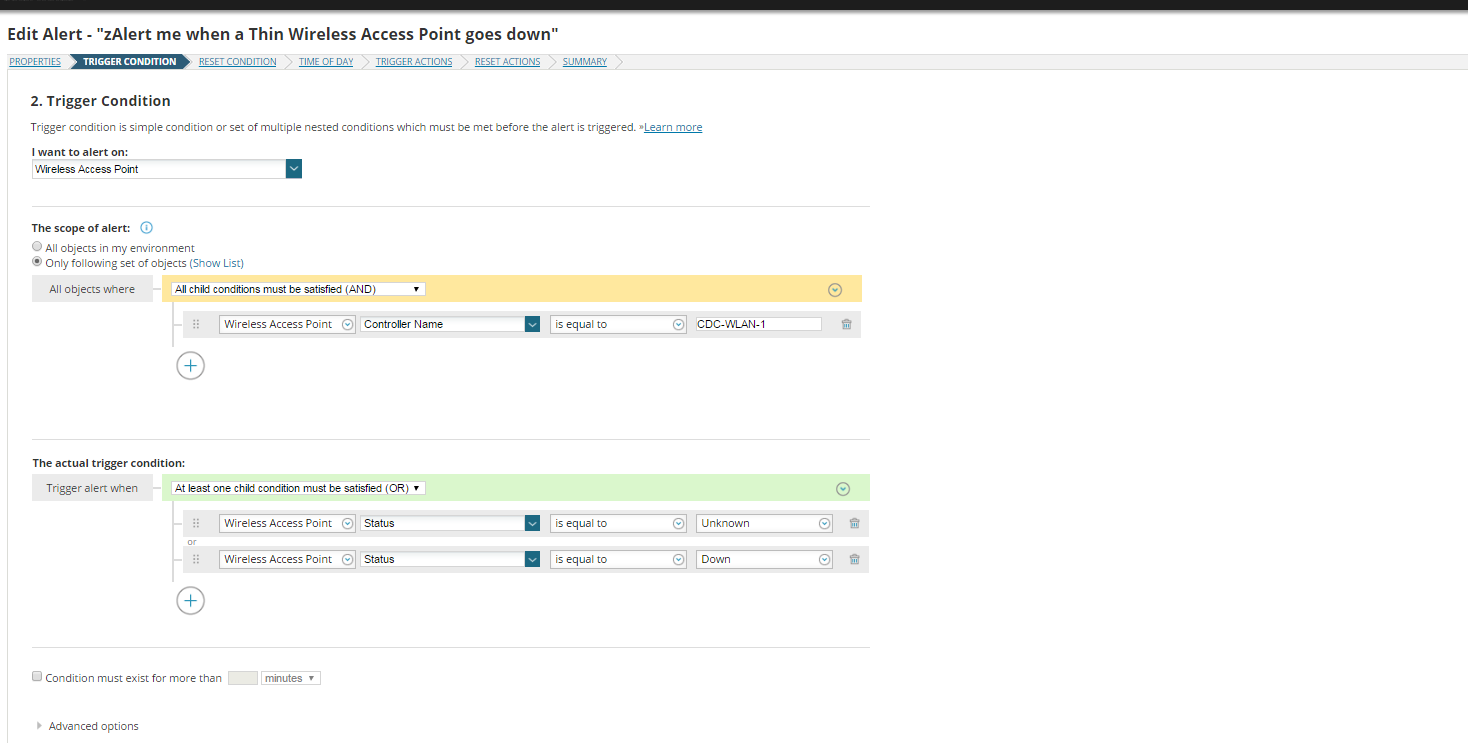1468x743 pixels.
Task: Go to the Trigger Actions step
Action: [x=414, y=62]
